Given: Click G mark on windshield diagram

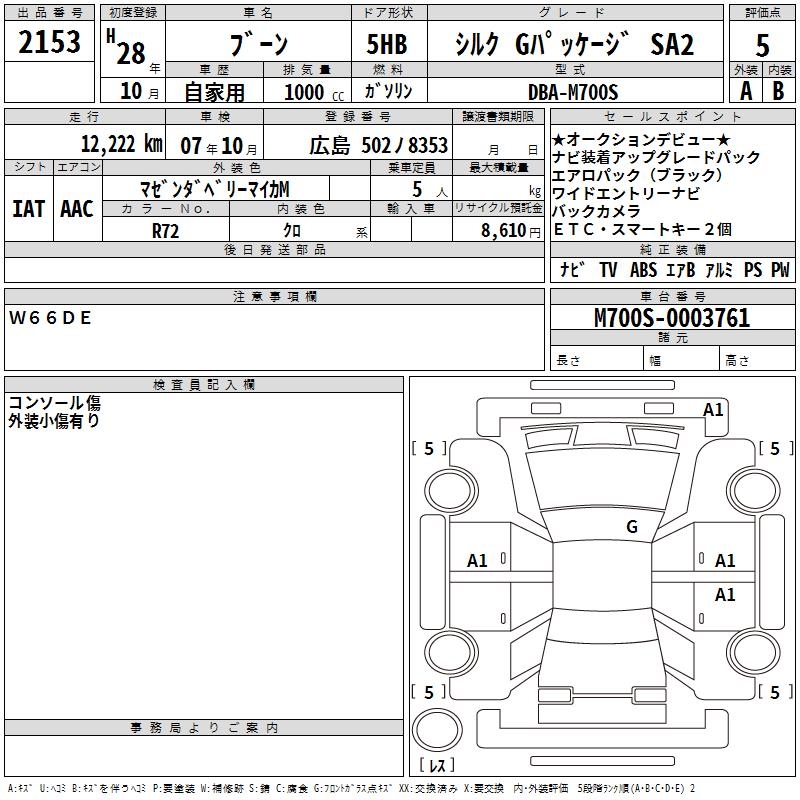Looking at the screenshot, I should click(x=632, y=526).
